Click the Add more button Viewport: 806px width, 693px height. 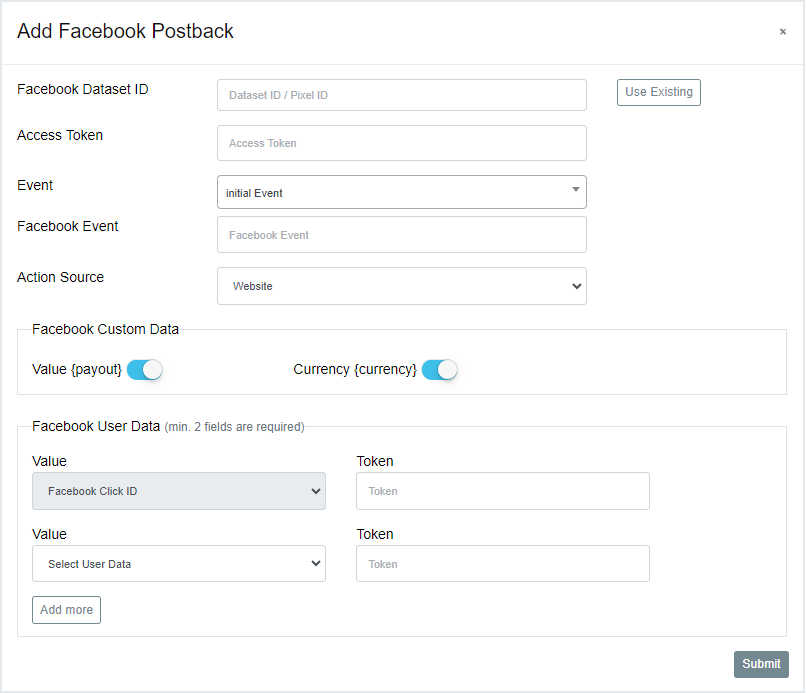[x=66, y=610]
